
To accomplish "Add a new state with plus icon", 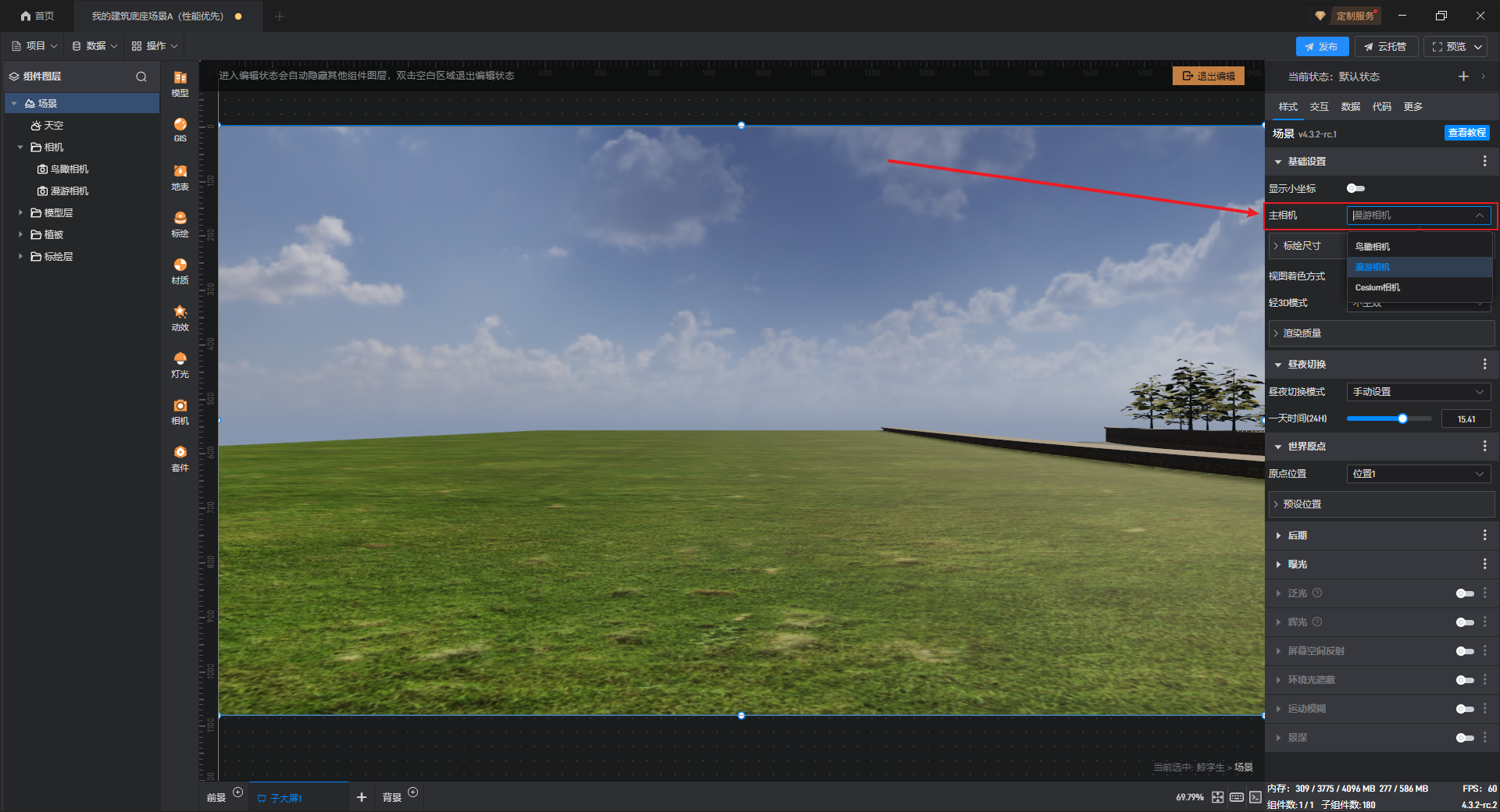I will [x=1463, y=76].
